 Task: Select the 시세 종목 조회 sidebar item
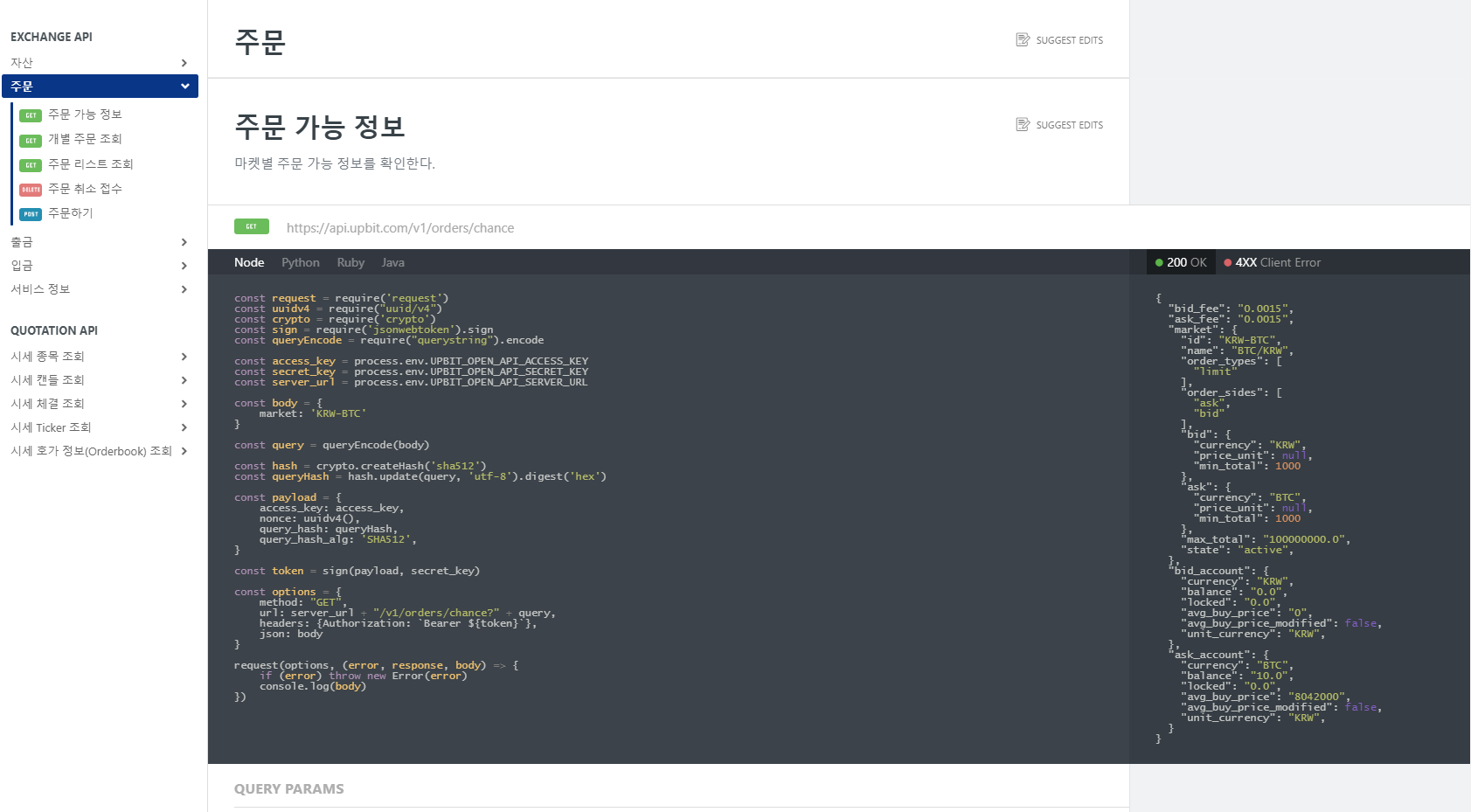(100, 357)
